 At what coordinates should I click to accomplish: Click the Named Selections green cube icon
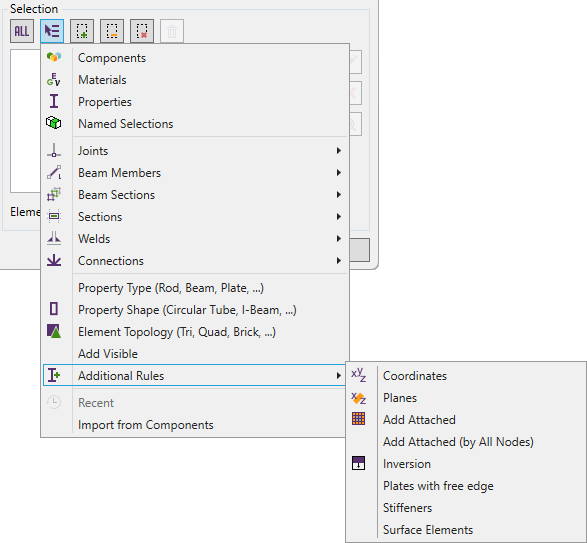(54, 123)
